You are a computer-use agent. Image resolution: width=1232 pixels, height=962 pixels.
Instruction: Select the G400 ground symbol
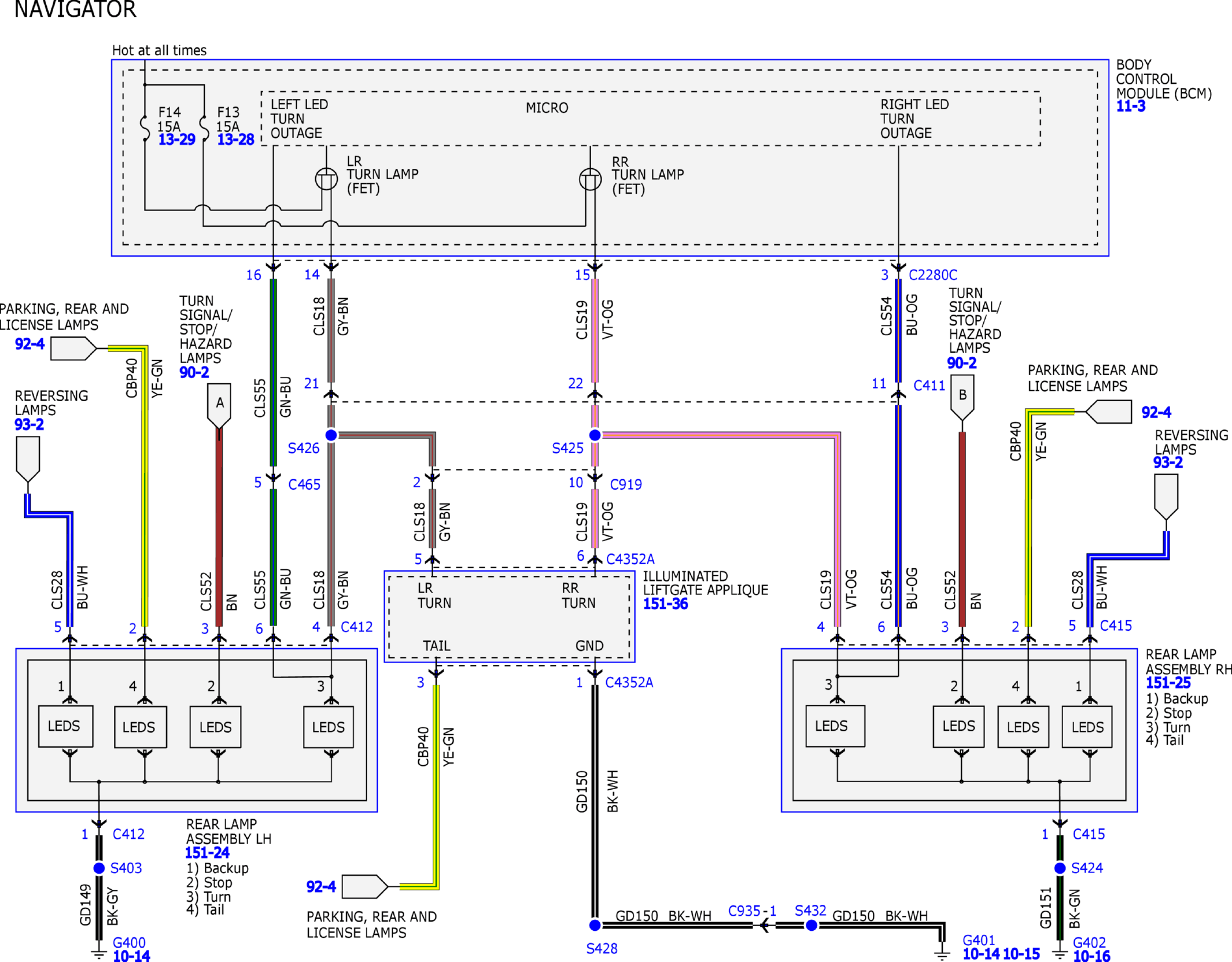click(x=99, y=953)
